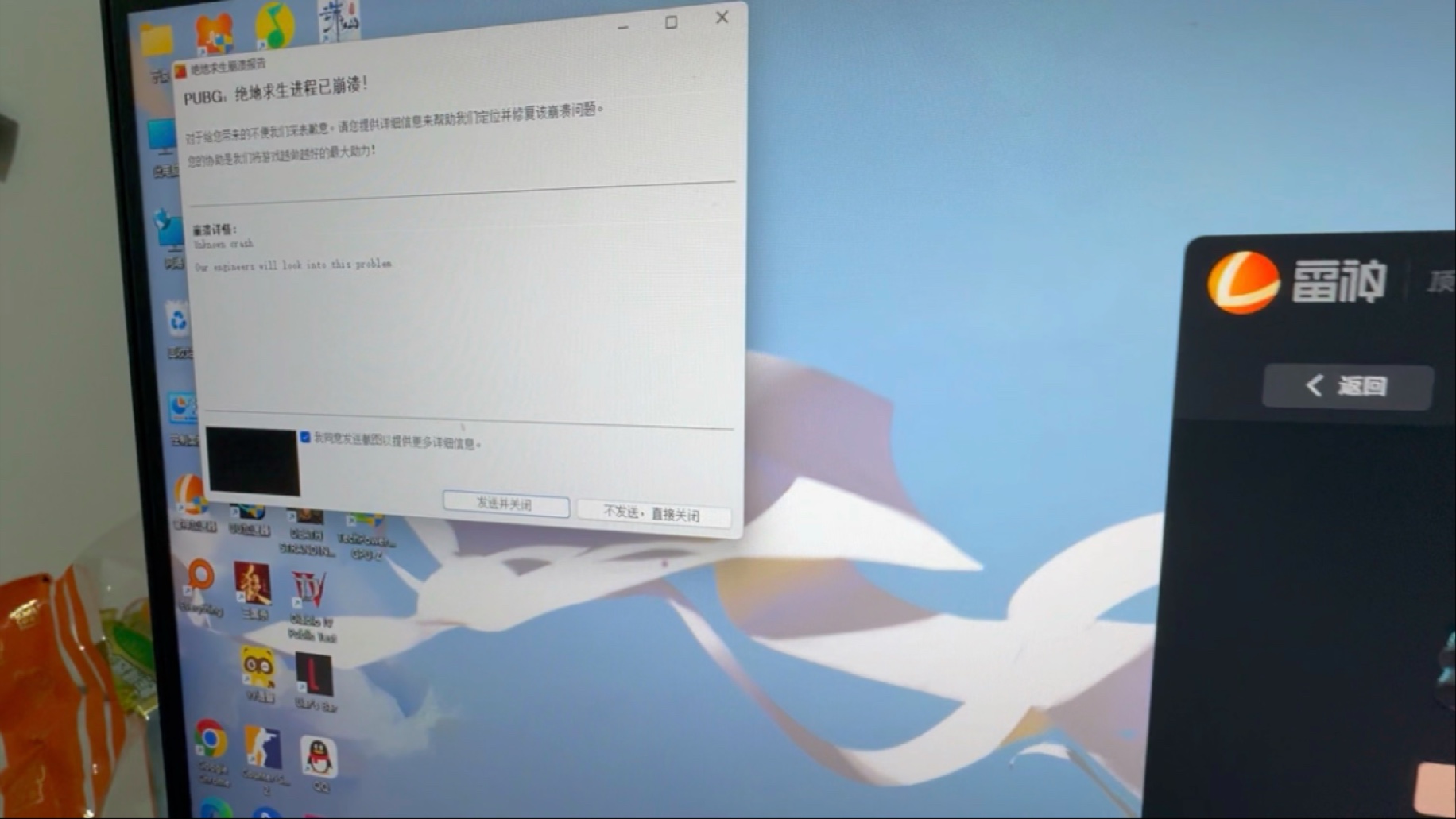
Task: Click the 崩溃详情 label
Action: pos(215,230)
